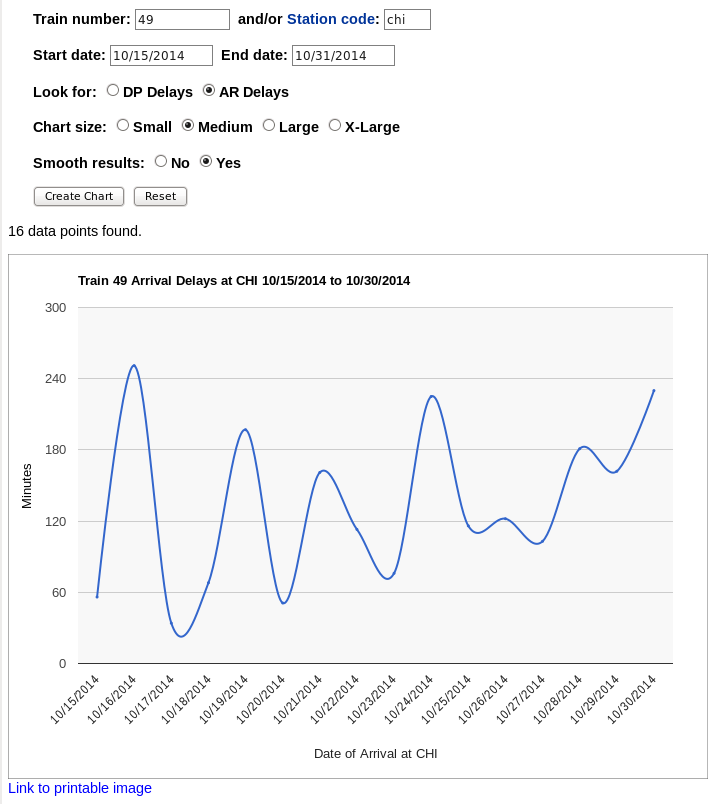Click the 120 y-axis value
The height and width of the screenshot is (804, 722).
55,521
